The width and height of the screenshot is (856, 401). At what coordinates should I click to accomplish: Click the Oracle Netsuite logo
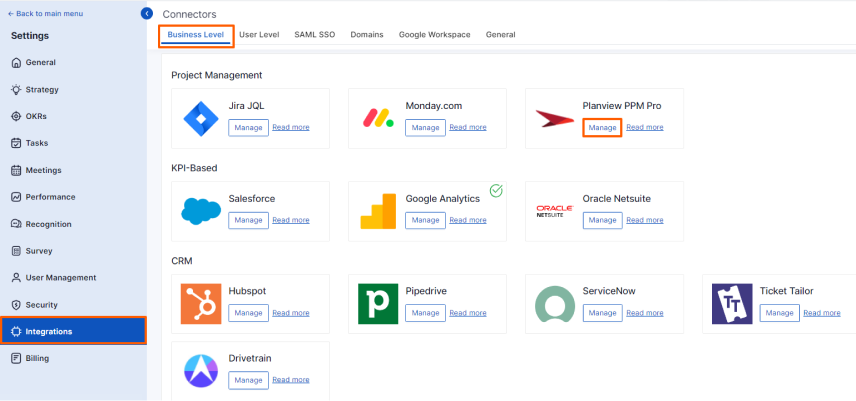pos(555,211)
